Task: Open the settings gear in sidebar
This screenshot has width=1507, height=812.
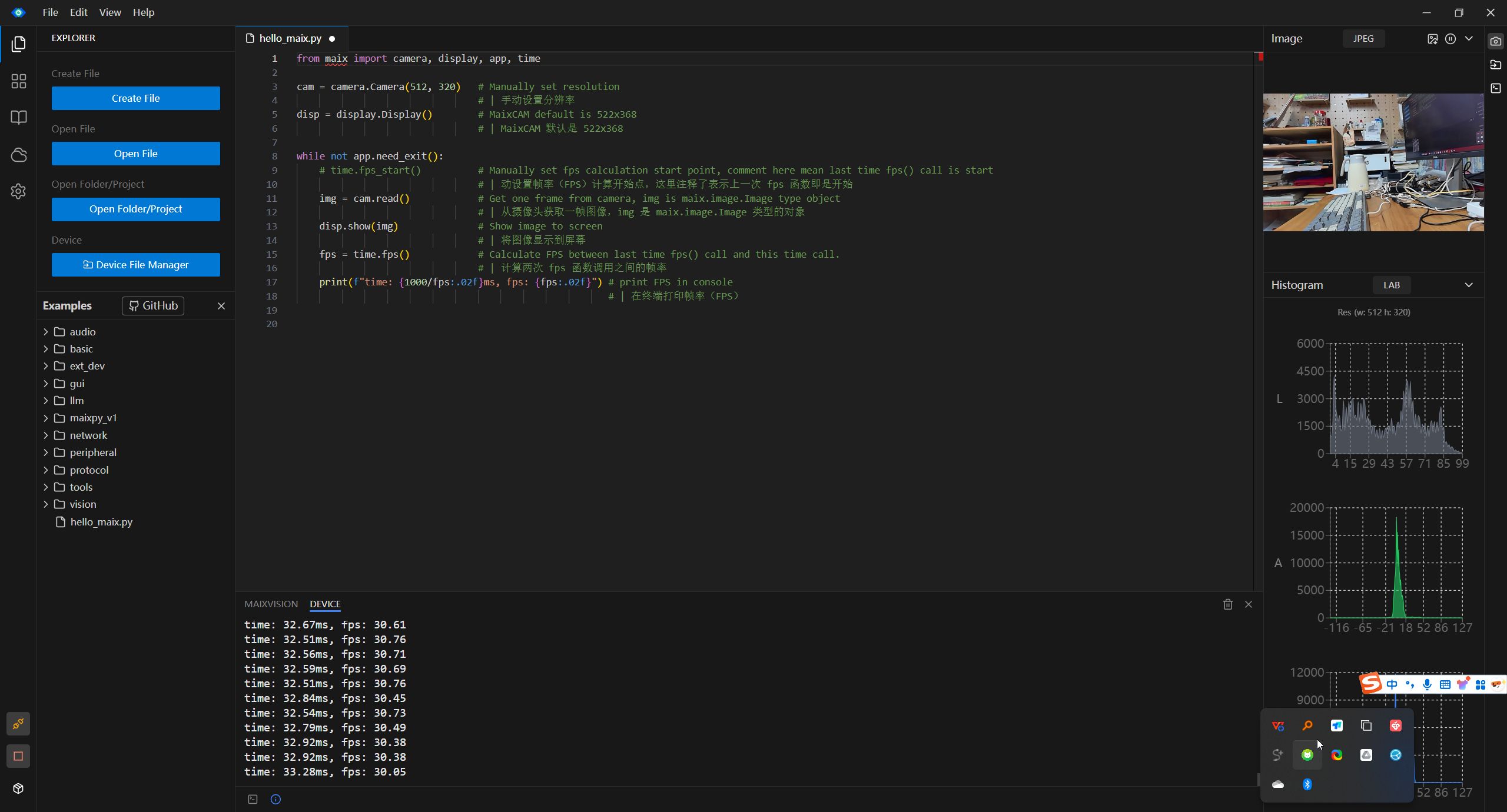Action: tap(19, 191)
